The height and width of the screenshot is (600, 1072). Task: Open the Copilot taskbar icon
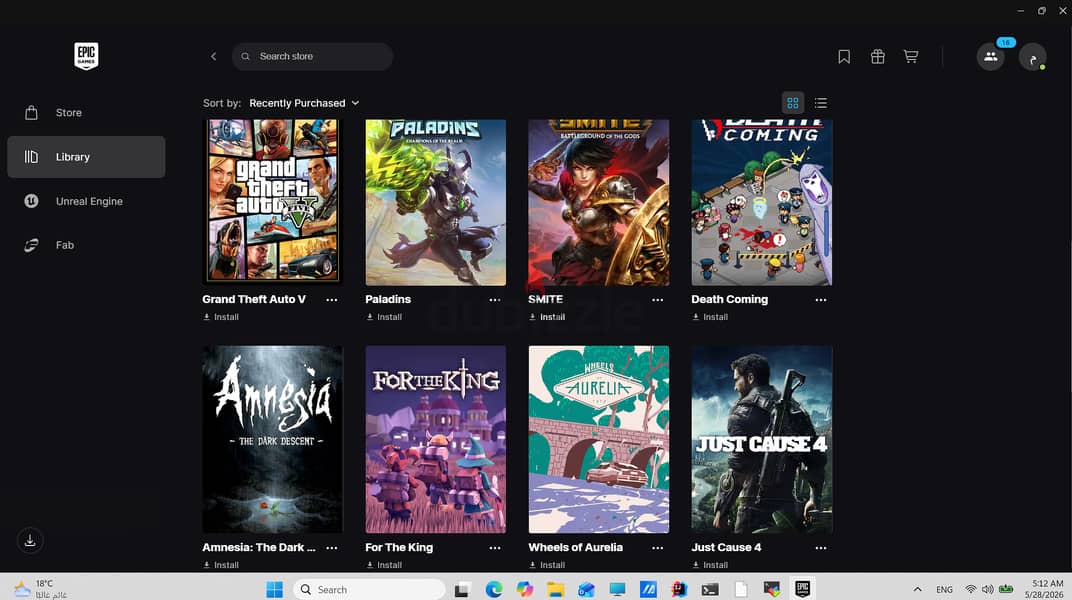point(524,589)
